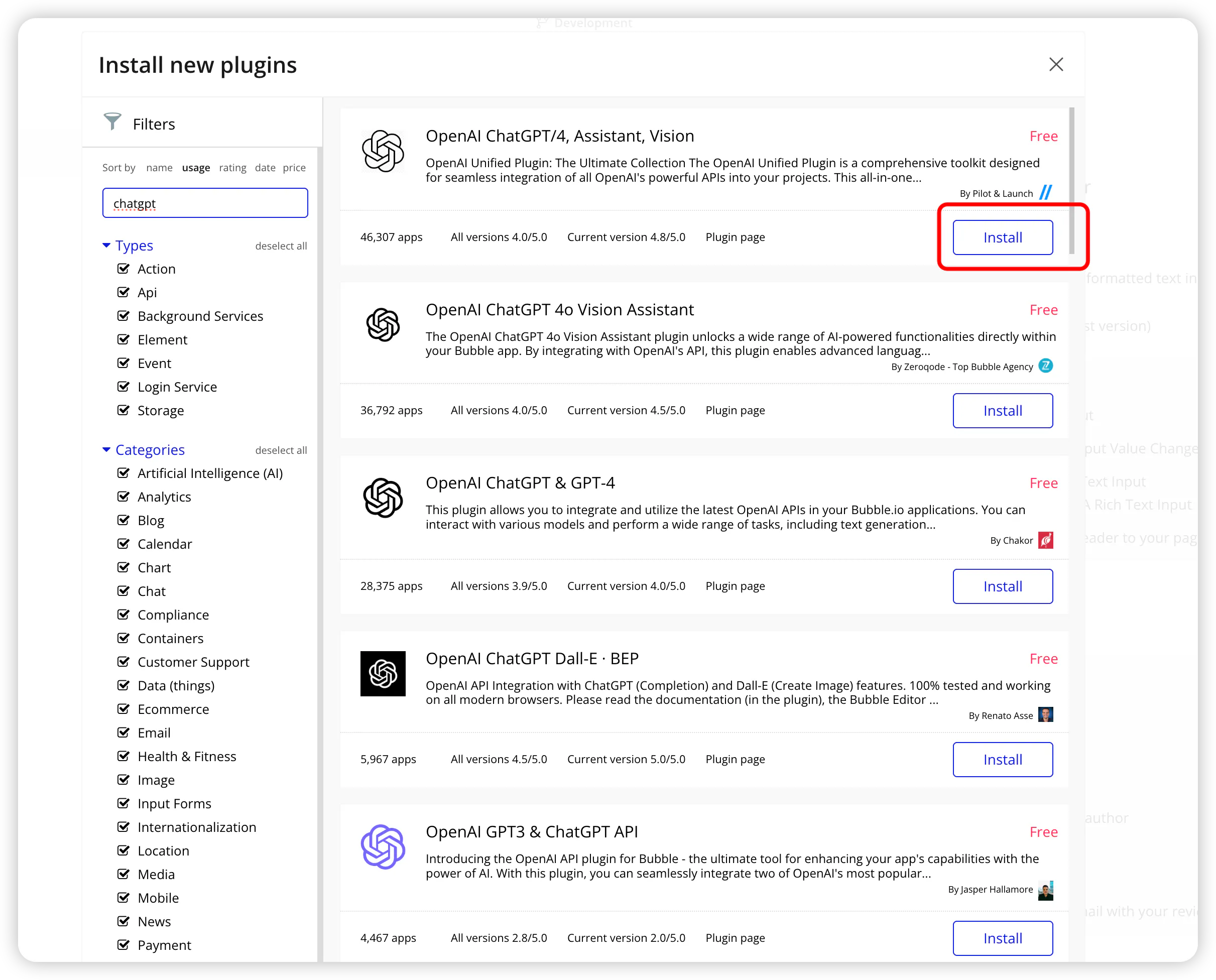
Task: Toggle the Media category checkbox
Action: pos(123,874)
